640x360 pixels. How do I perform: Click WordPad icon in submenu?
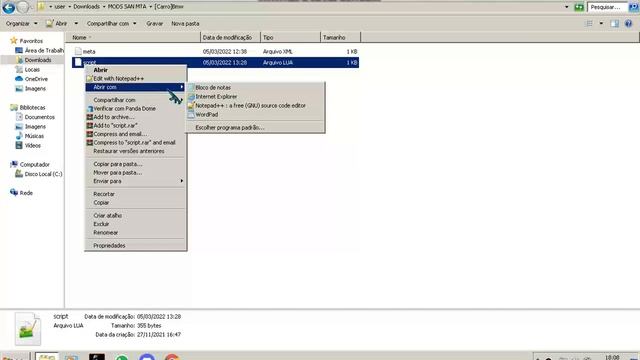[x=191, y=115]
